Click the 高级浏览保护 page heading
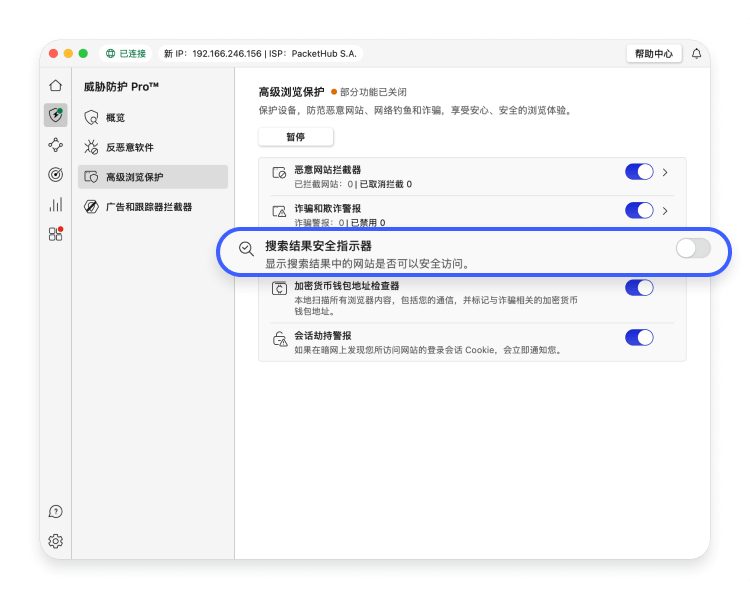This screenshot has width=750, height=600. [x=291, y=92]
